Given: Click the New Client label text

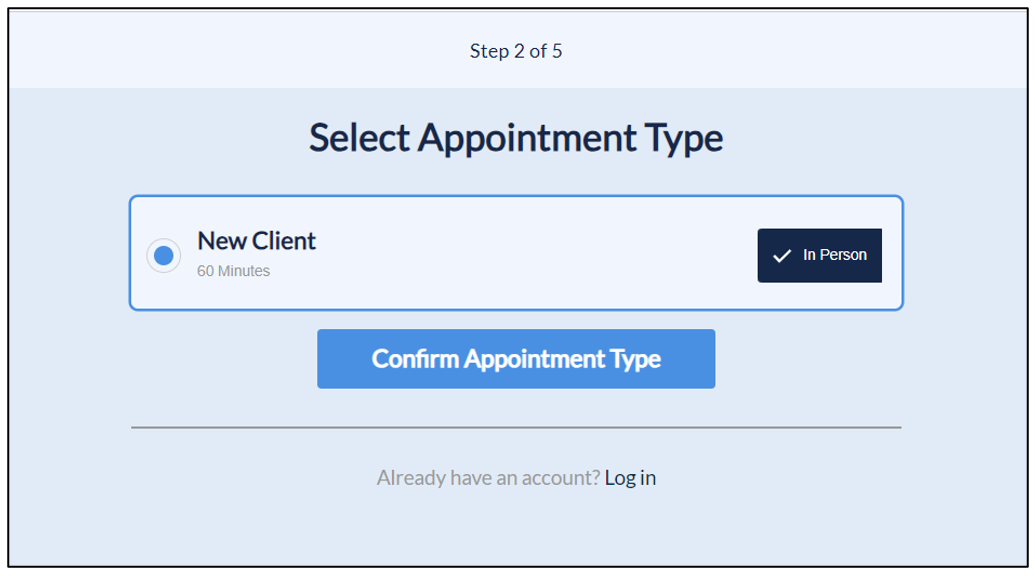Looking at the screenshot, I should pos(256,241).
